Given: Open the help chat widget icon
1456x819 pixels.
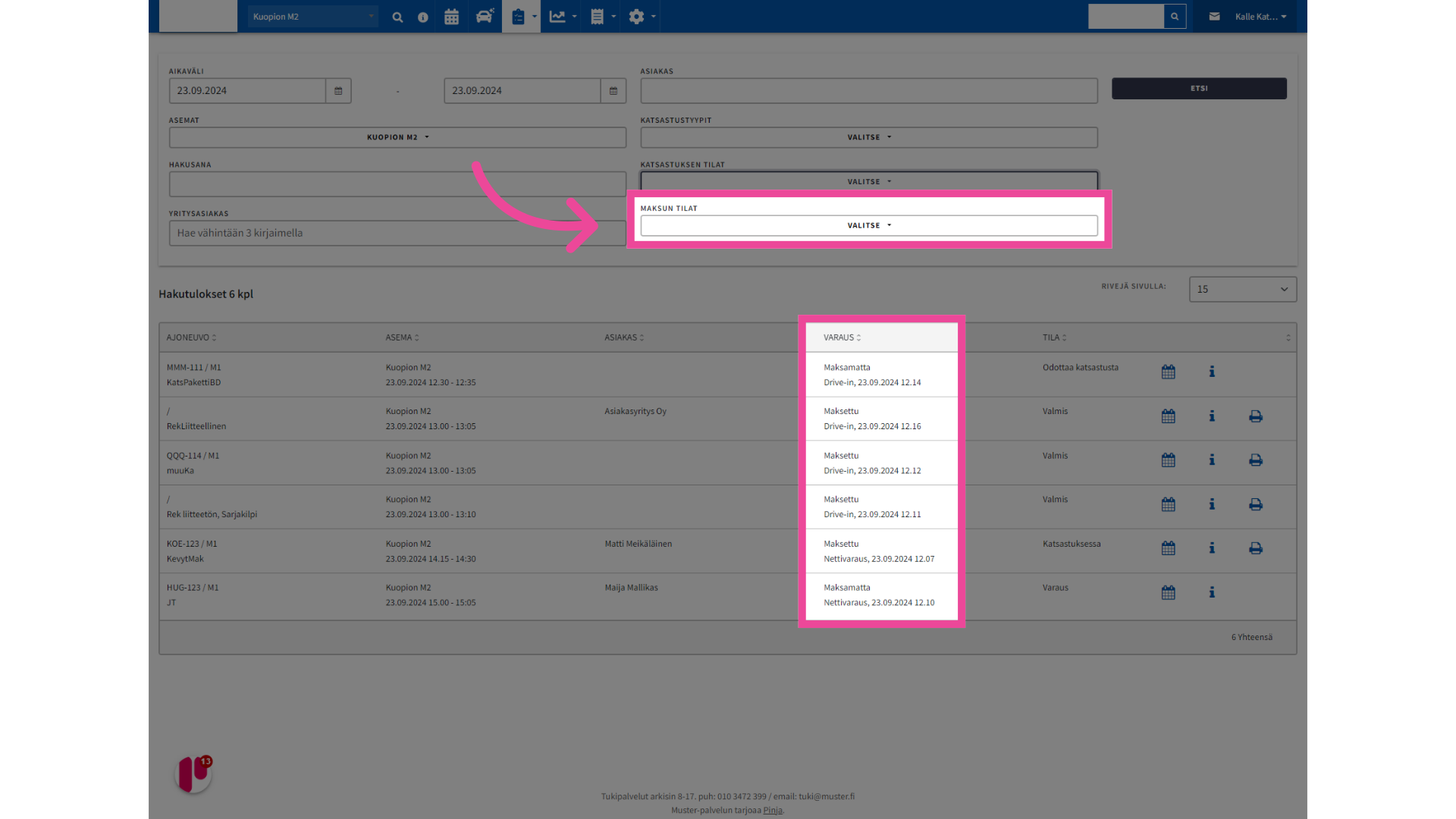Looking at the screenshot, I should click(193, 773).
